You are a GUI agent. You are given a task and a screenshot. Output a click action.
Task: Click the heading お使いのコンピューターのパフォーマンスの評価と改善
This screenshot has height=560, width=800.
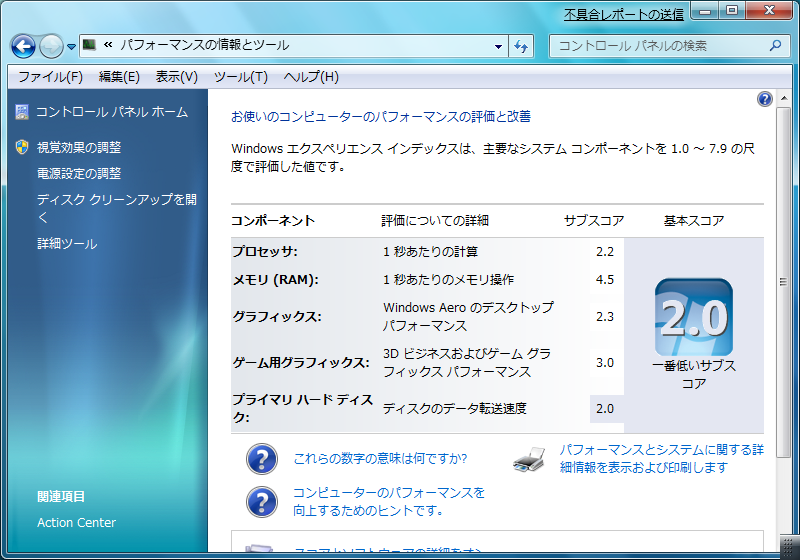[x=381, y=116]
